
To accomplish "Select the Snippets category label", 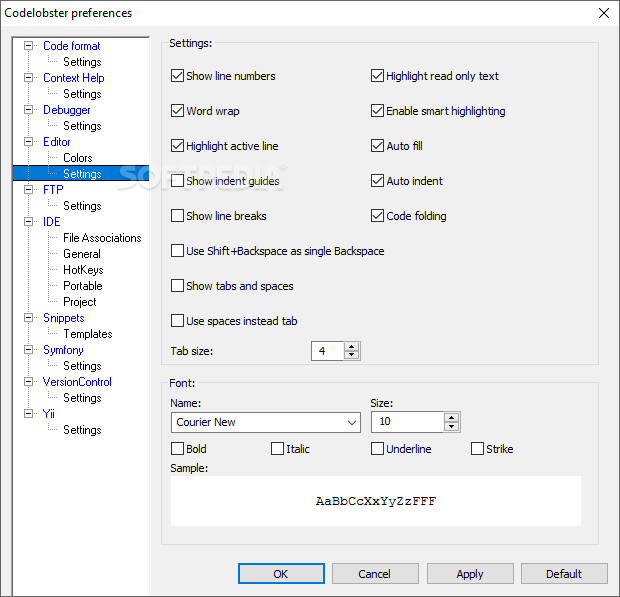I will pos(64,318).
